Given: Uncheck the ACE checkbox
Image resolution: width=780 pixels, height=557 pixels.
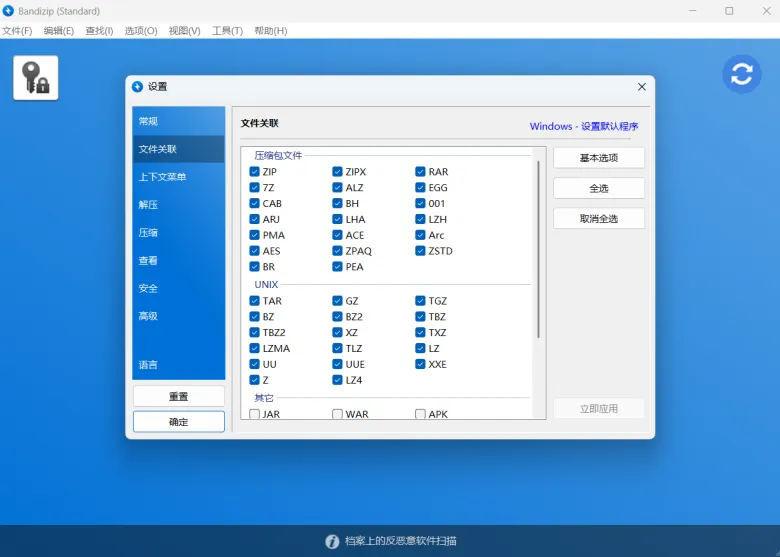Looking at the screenshot, I should coord(337,235).
